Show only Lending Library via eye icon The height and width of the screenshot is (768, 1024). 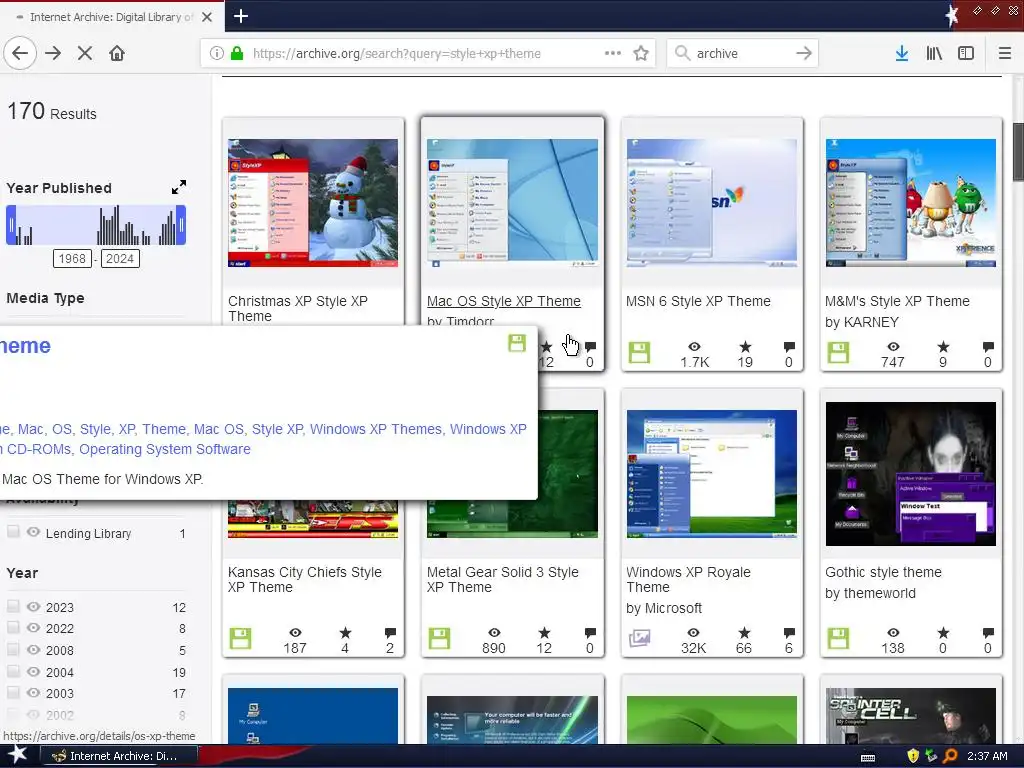coord(33,532)
